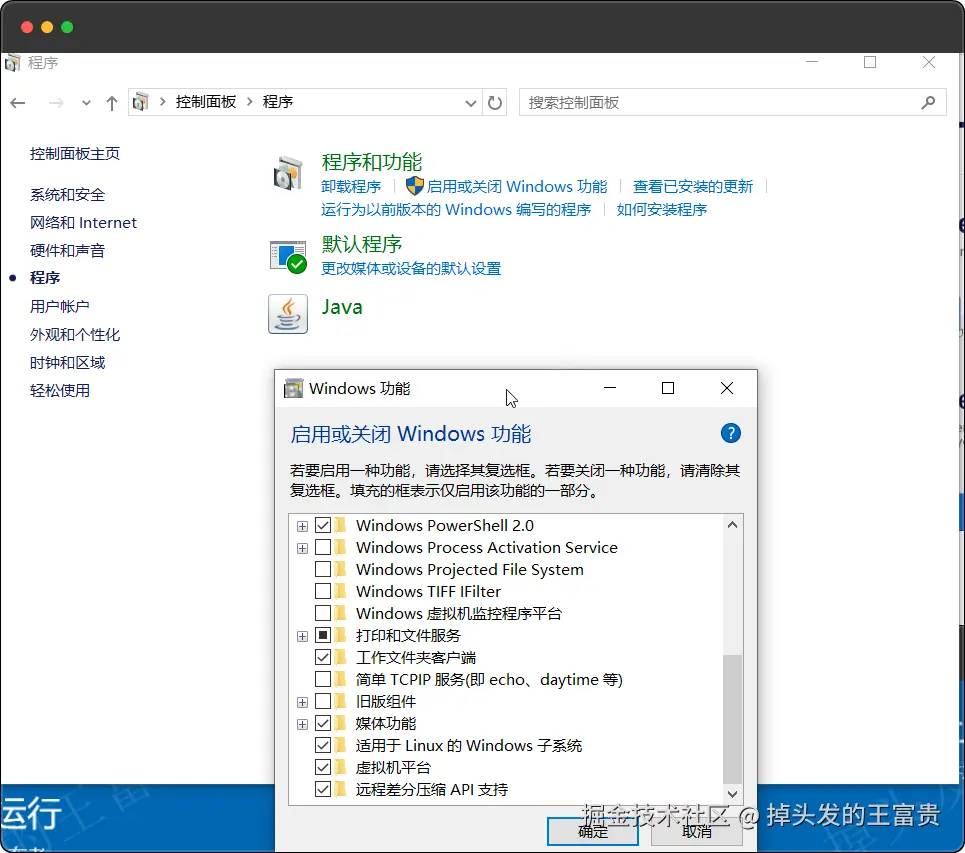Open recent locations dropdown arrow
Screen dimensions: 965x853
[86, 103]
